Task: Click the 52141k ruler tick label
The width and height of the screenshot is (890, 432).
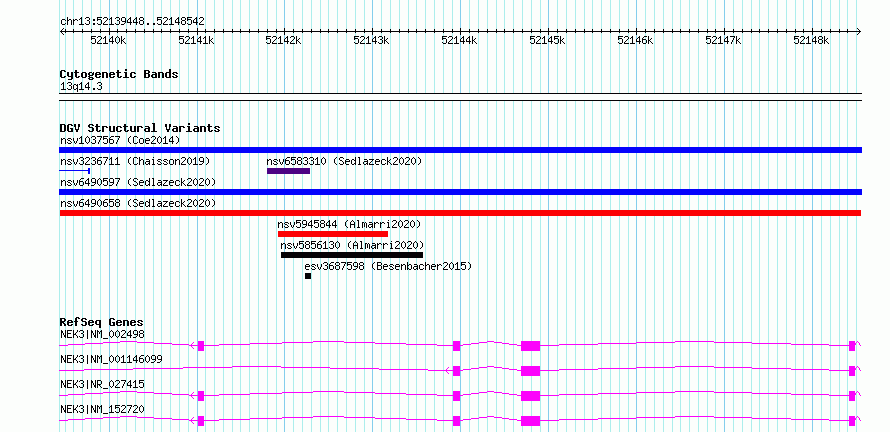Action: 196,40
